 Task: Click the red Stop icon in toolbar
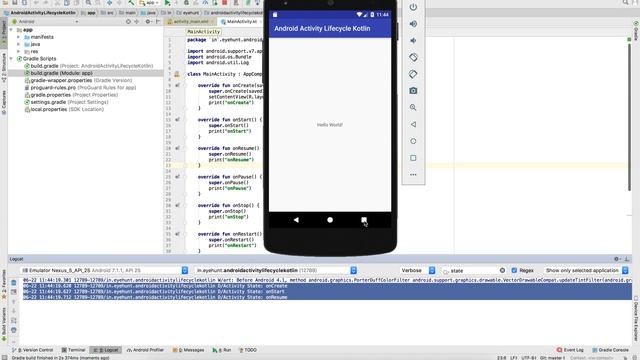point(224,2)
